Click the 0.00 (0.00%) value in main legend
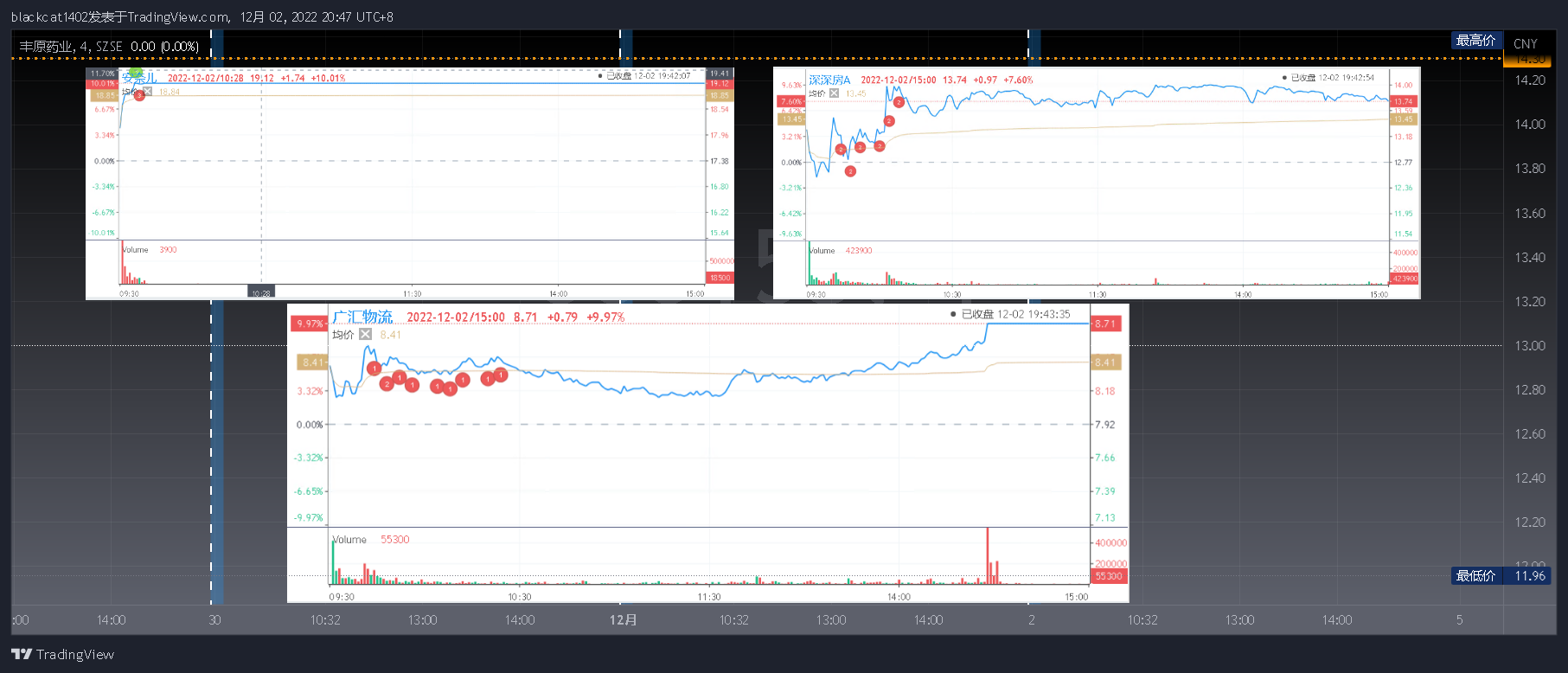This screenshot has height=673, width=1568. point(165,47)
